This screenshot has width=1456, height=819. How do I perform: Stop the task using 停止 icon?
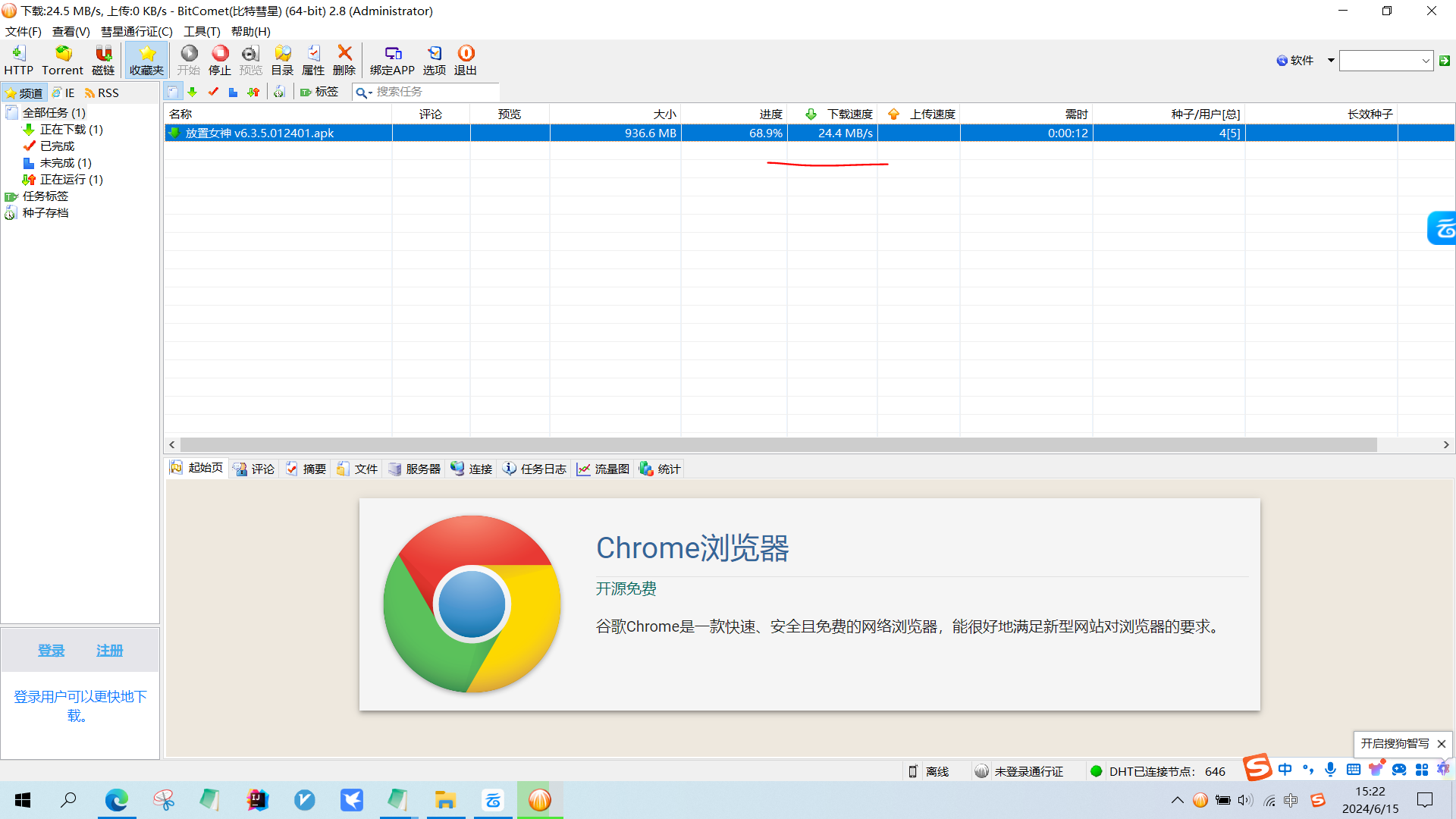[x=220, y=59]
